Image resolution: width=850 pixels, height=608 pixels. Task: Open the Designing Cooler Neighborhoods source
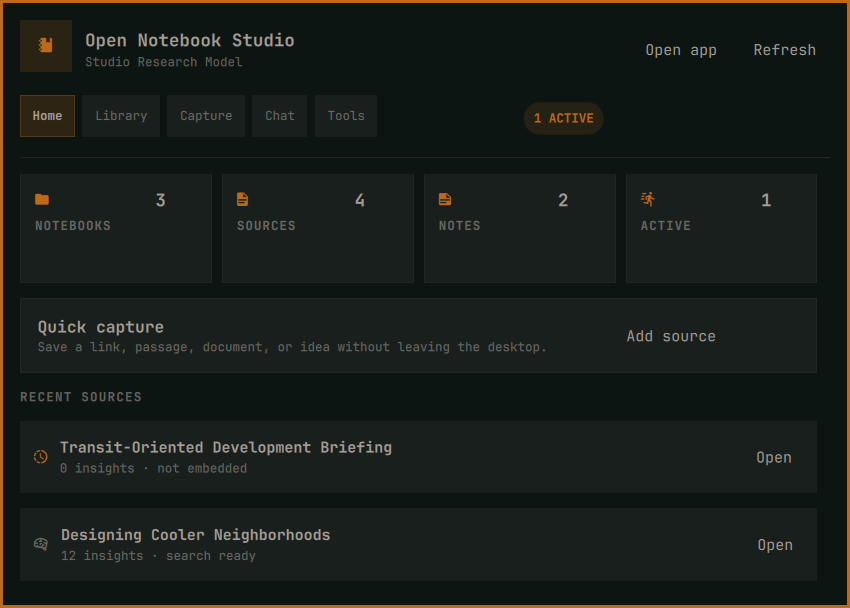pyautogui.click(x=775, y=545)
